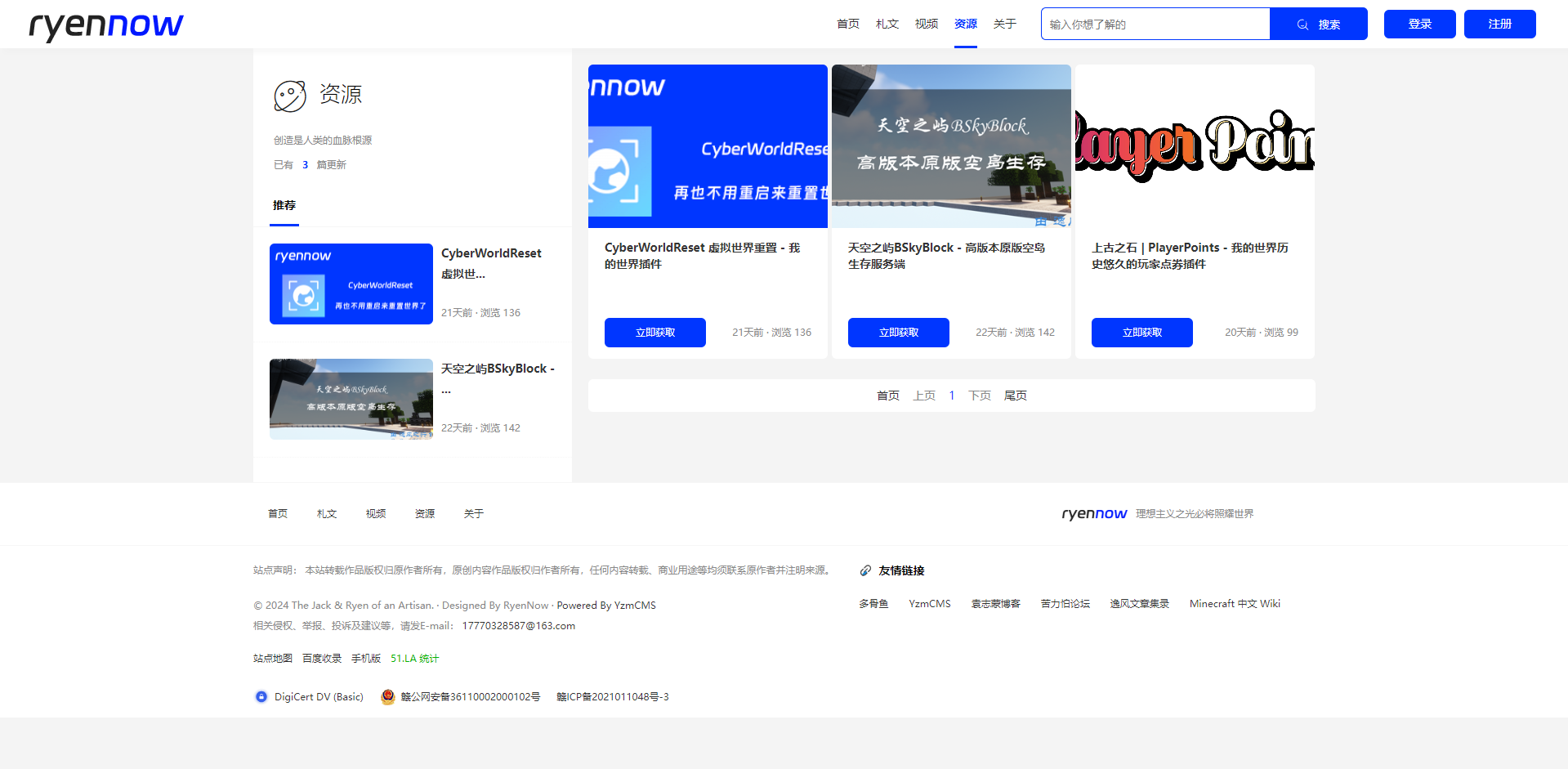1568x769 pixels.
Task: Open 视频 in the top navigation
Action: (927, 25)
